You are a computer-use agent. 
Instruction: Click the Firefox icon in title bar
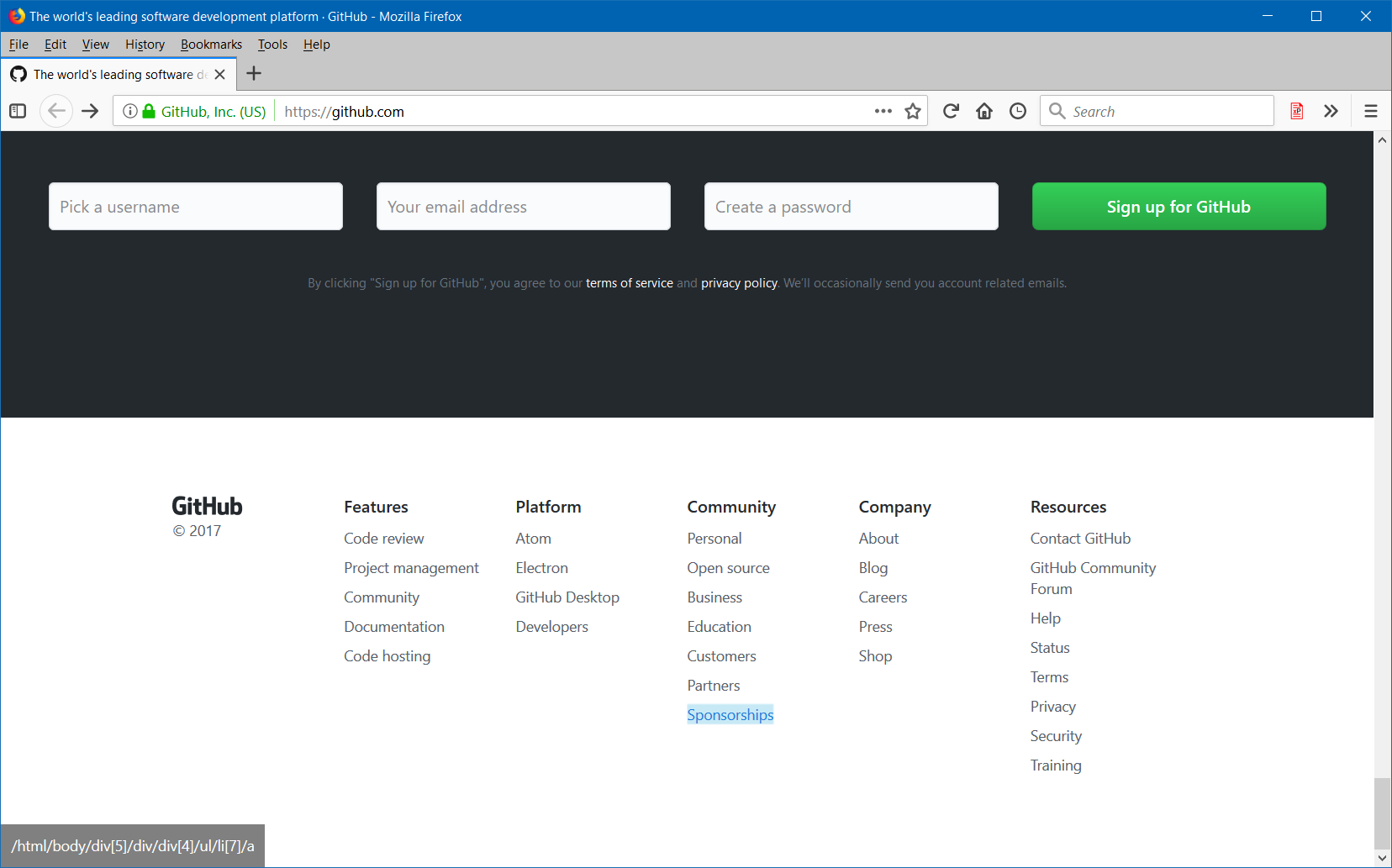coord(16,16)
